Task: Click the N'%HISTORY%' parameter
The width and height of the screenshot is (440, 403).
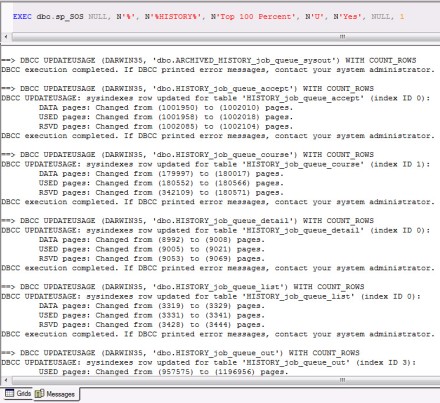Action: click(173, 16)
